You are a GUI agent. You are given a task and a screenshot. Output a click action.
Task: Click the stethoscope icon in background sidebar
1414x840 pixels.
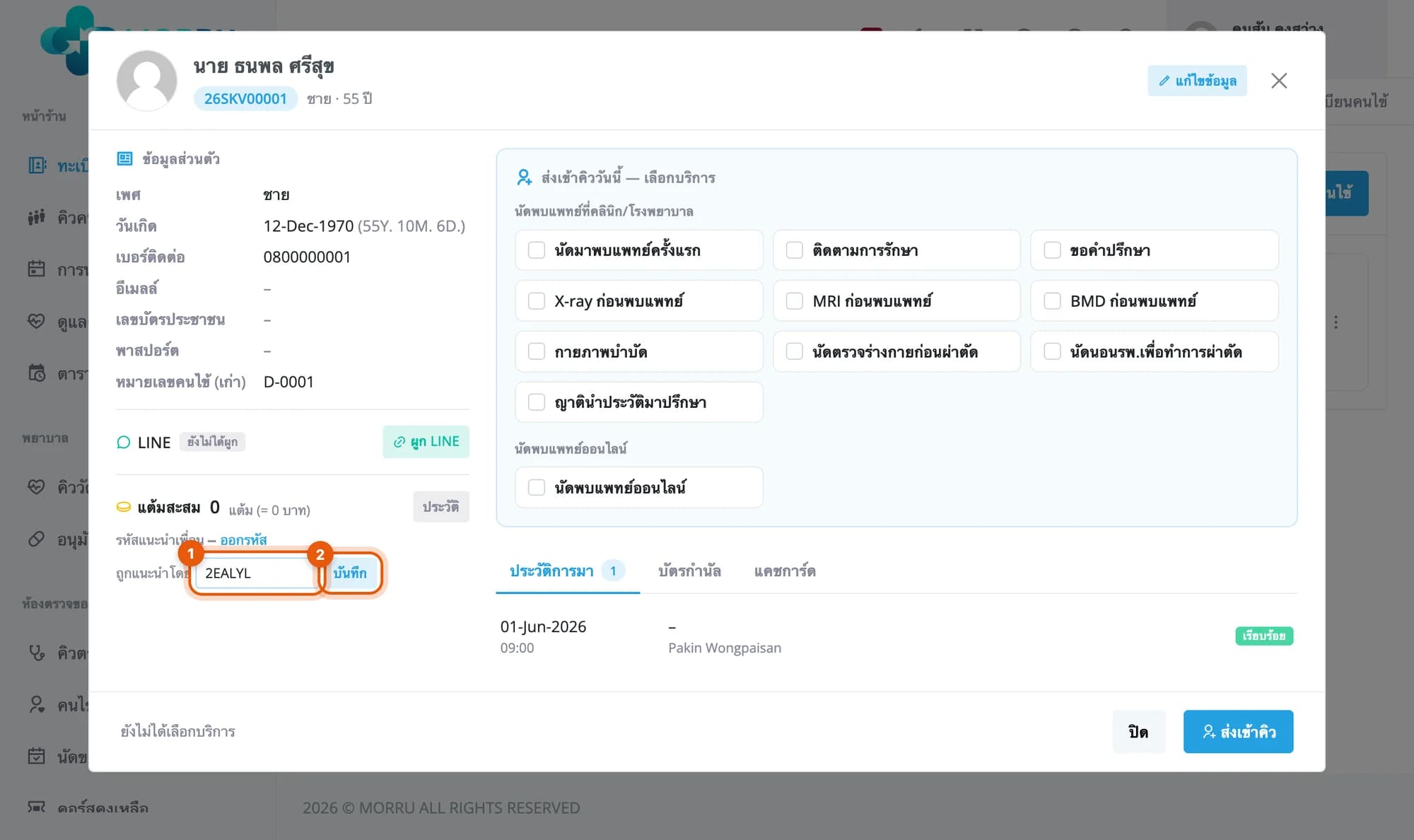(37, 652)
